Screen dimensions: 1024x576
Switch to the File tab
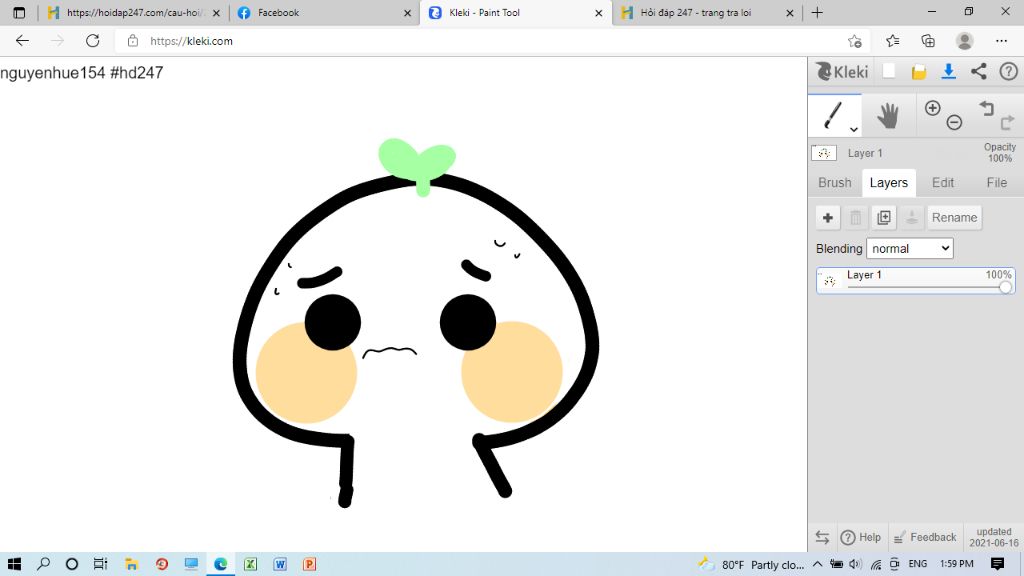(x=997, y=183)
